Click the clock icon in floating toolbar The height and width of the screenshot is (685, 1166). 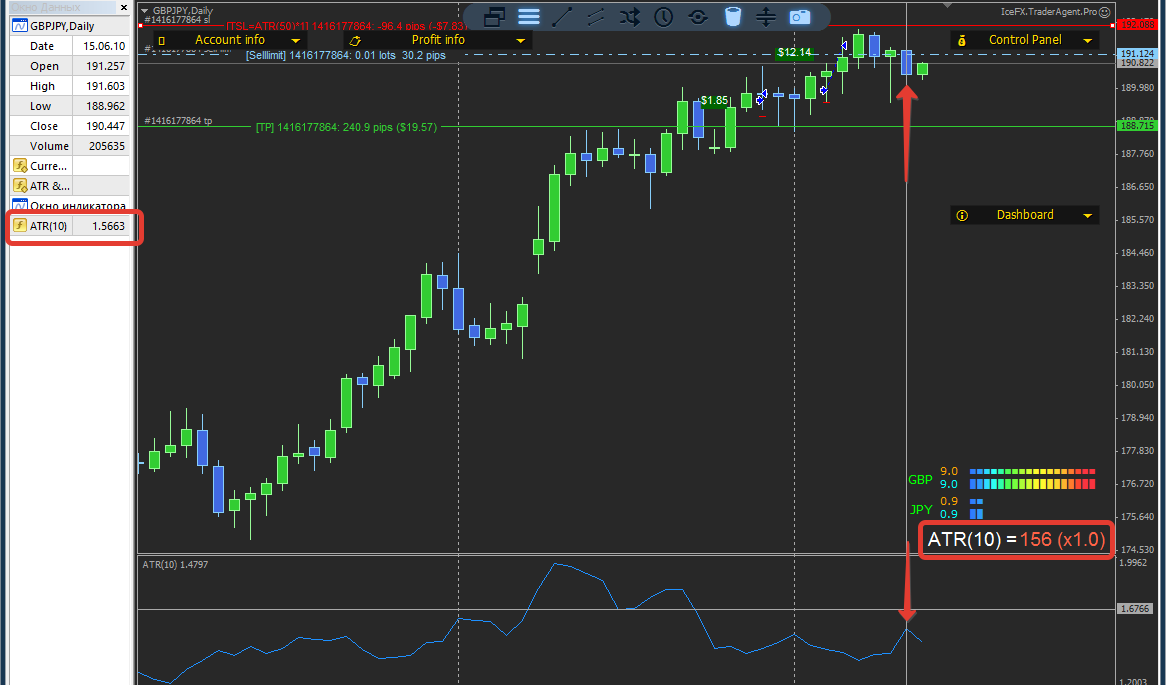[663, 16]
